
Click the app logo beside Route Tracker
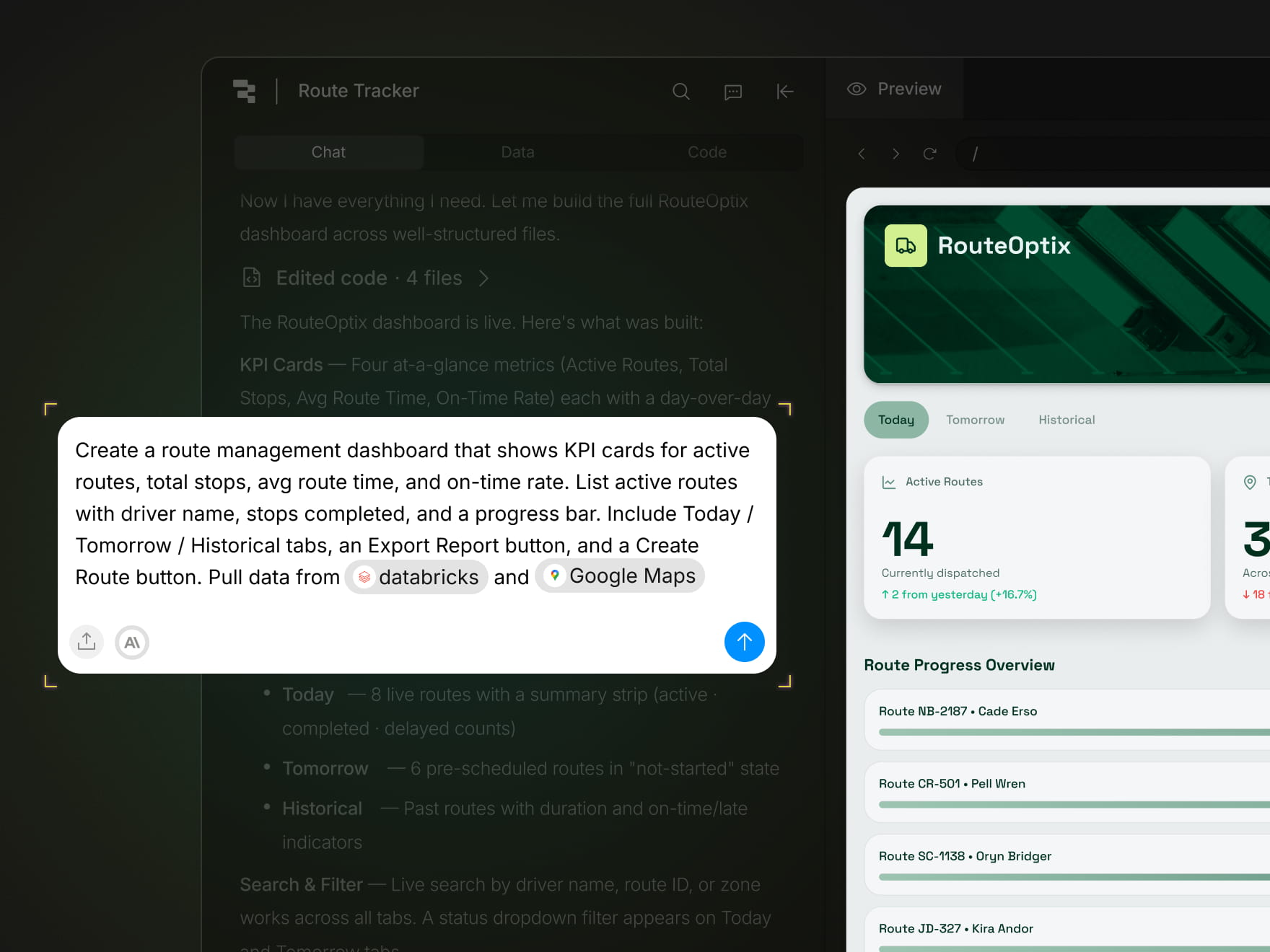point(245,91)
